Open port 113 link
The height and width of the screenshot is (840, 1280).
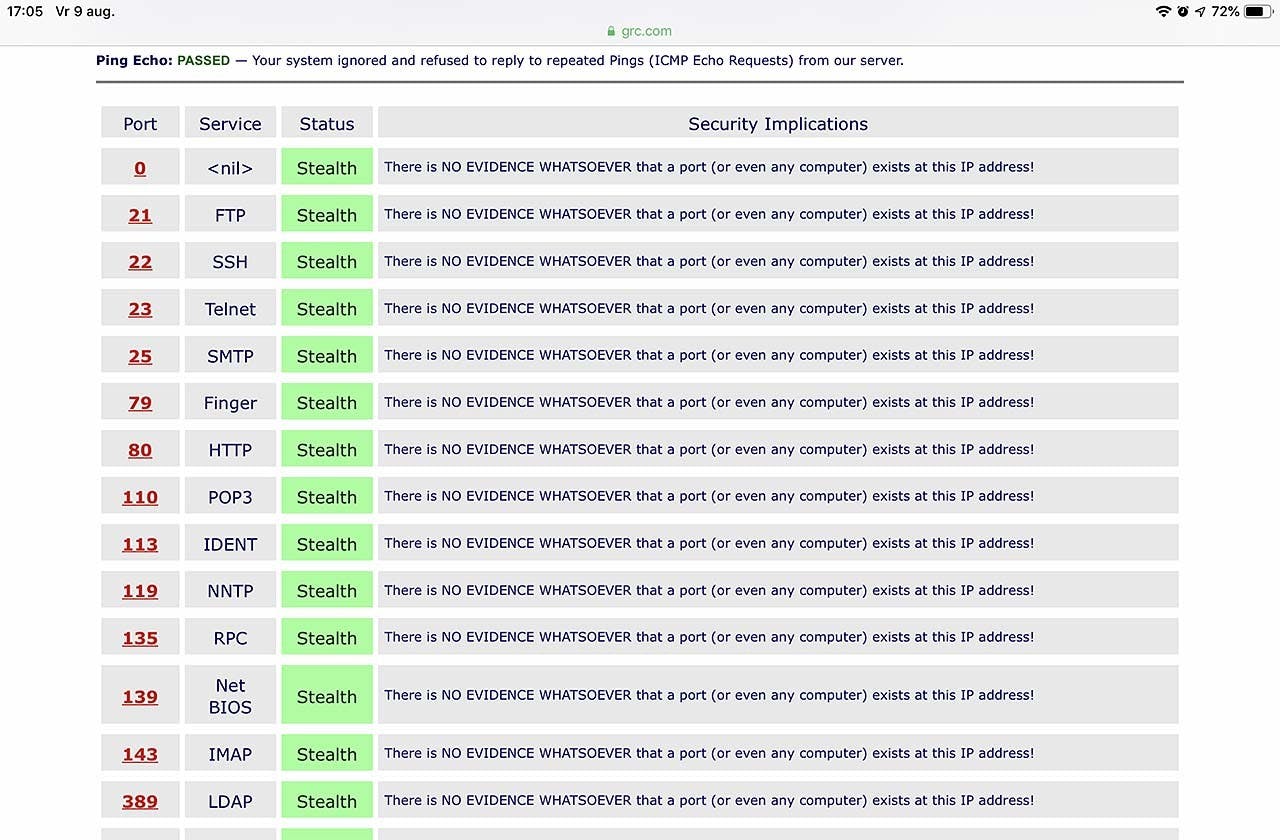point(140,544)
